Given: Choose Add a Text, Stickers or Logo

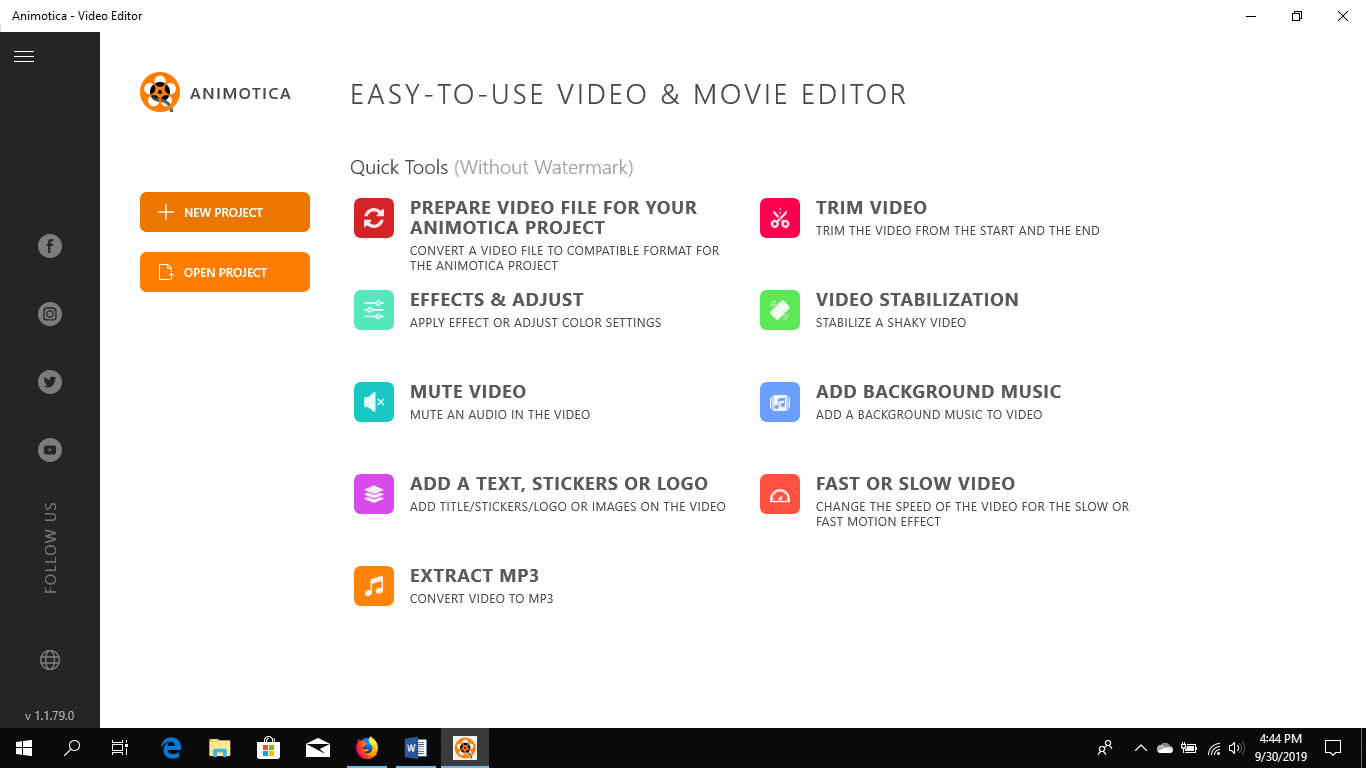Looking at the screenshot, I should tap(559, 483).
